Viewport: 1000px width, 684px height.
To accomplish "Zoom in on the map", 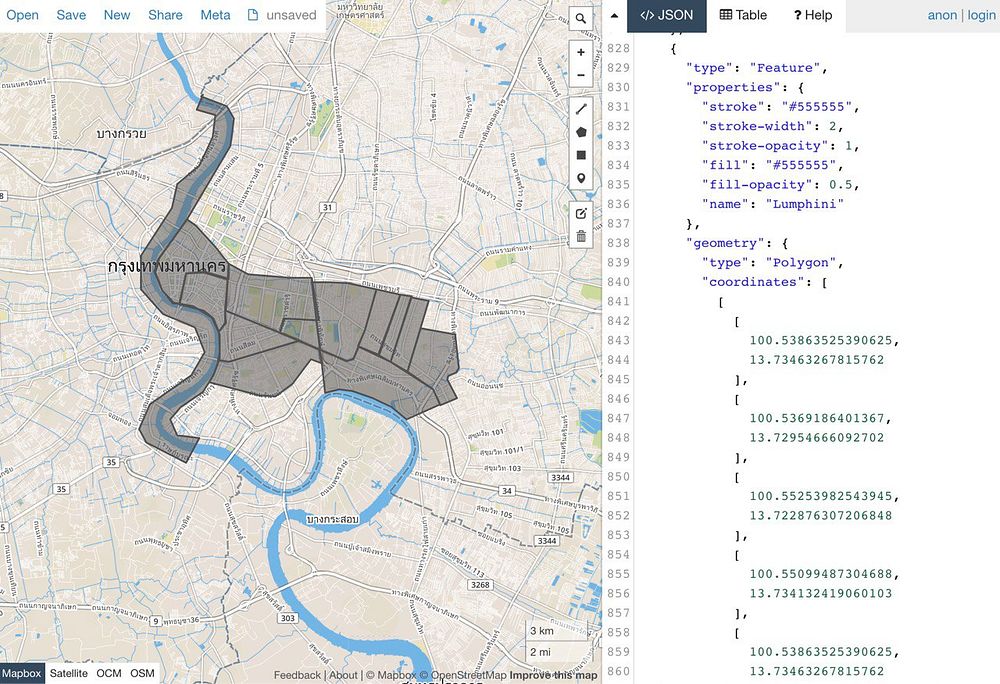I will [581, 52].
